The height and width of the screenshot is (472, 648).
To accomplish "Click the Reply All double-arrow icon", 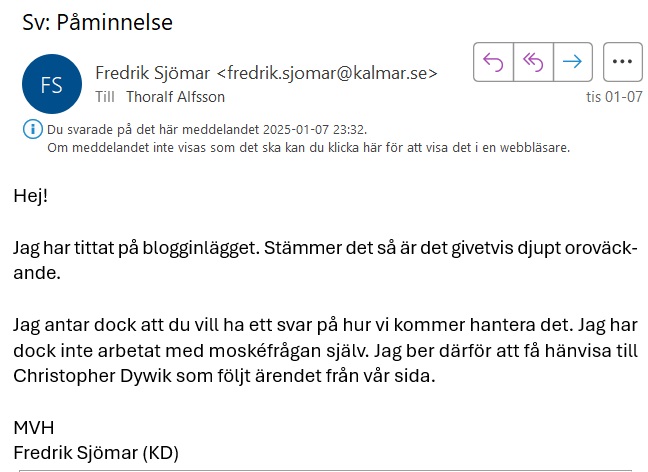I will coord(533,62).
